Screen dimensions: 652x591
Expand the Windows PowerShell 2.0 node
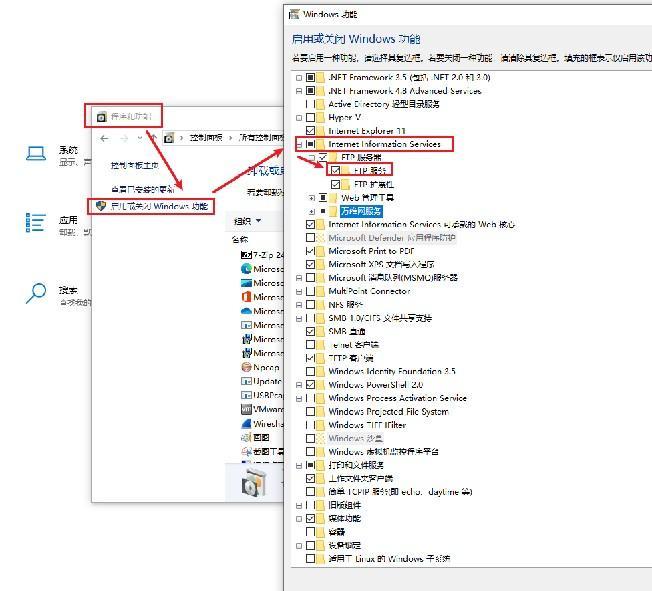coord(299,385)
